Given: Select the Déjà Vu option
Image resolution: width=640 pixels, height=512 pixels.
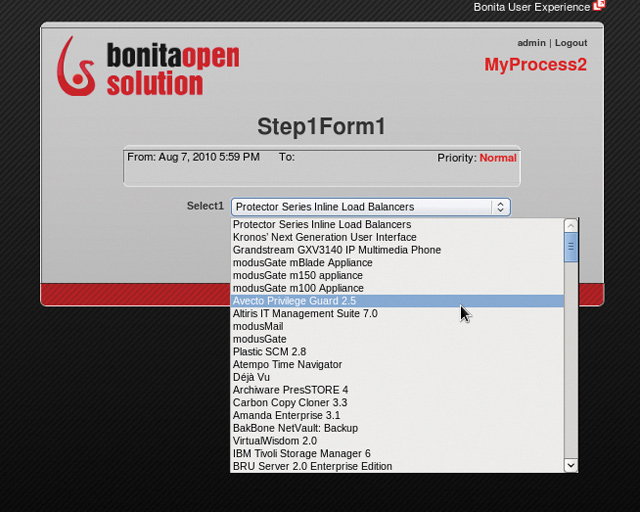Looking at the screenshot, I should click(397, 377).
